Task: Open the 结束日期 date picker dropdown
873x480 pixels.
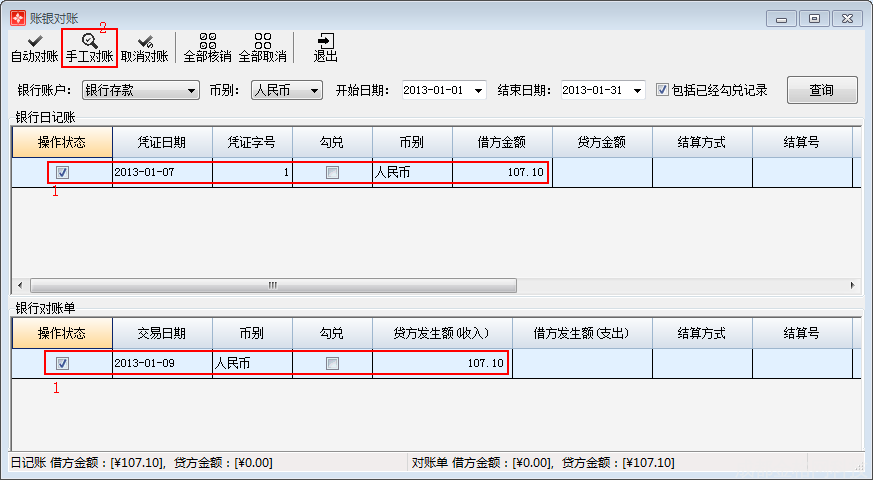Action: [638, 91]
